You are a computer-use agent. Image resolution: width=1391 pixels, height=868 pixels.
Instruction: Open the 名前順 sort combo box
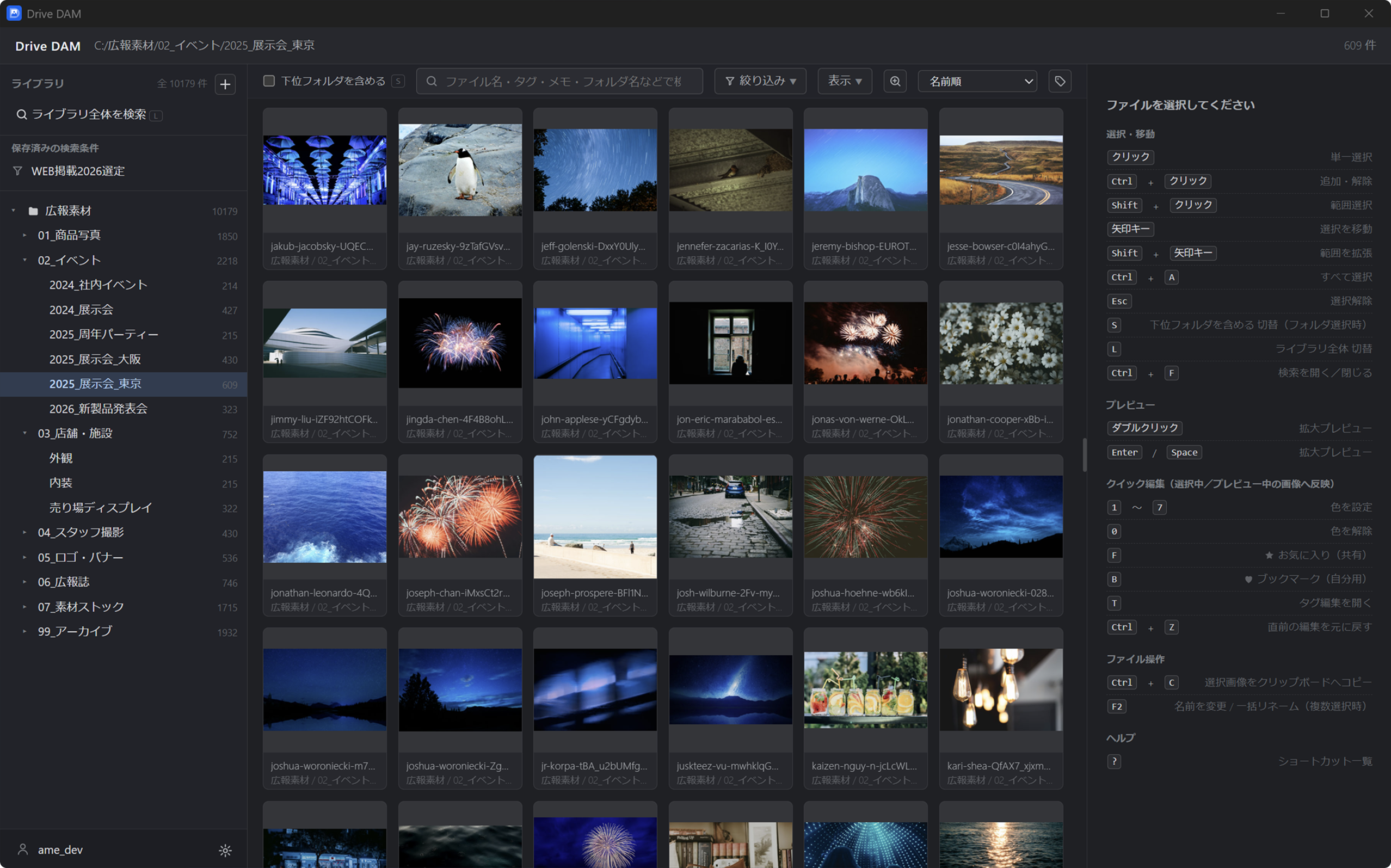pyautogui.click(x=977, y=81)
